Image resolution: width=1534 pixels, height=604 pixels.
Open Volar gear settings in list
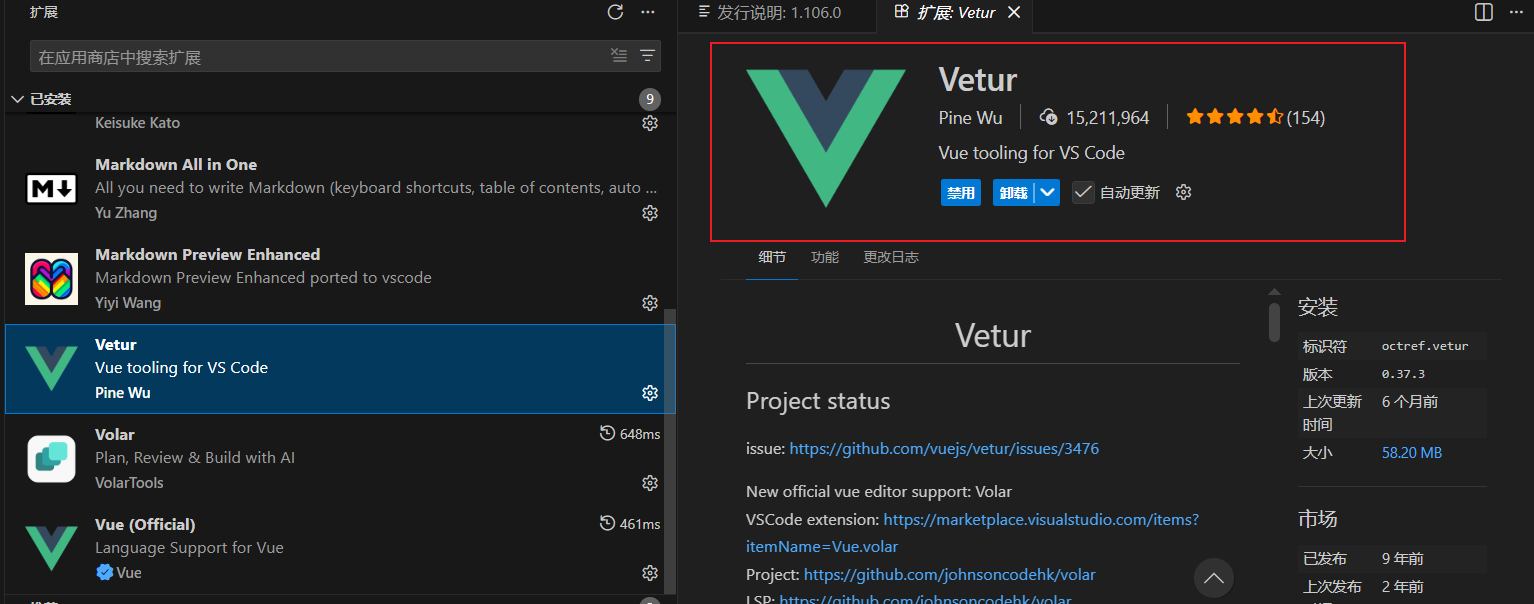tap(650, 483)
